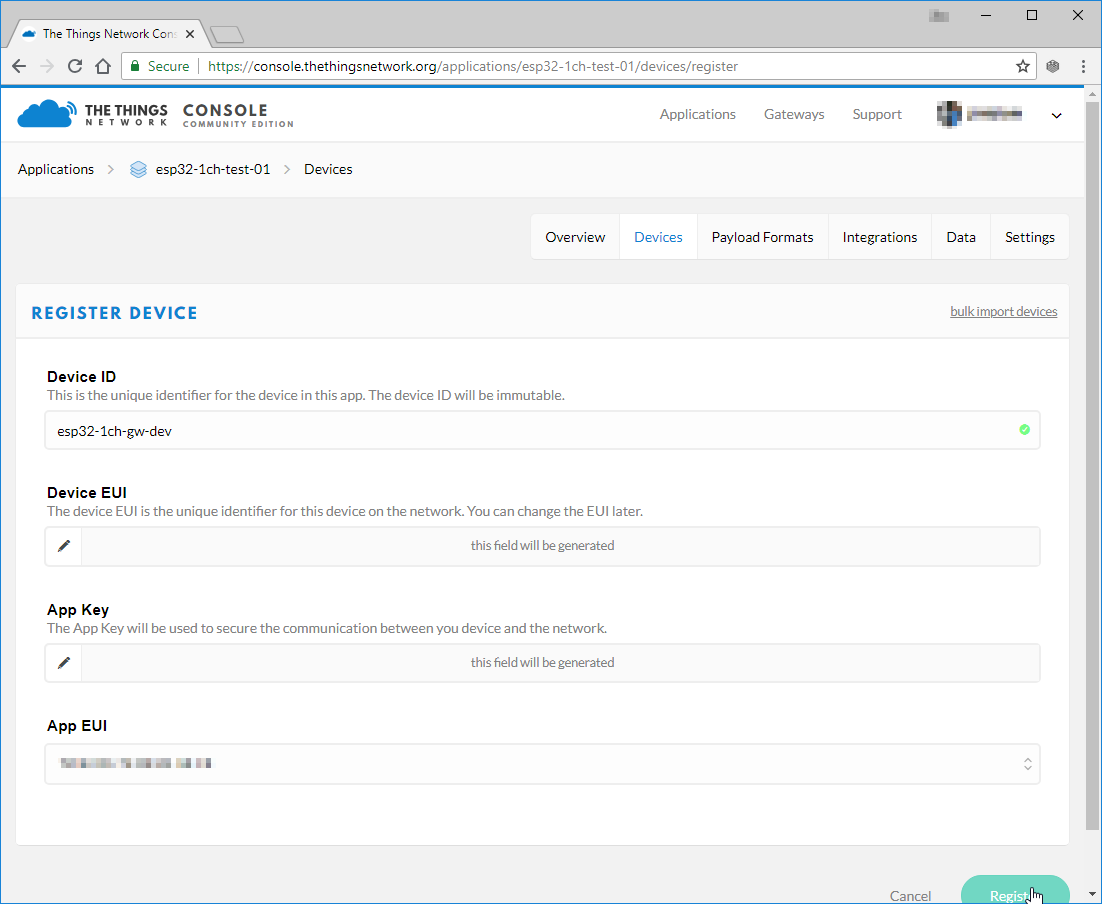Click the pencil icon for App Key
The width and height of the screenshot is (1102, 904).
(64, 663)
